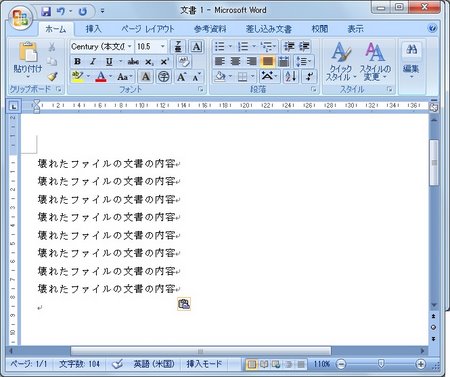Select the Format Painter brush
Image resolution: width=450 pixels, height=377 pixels.
click(52, 77)
